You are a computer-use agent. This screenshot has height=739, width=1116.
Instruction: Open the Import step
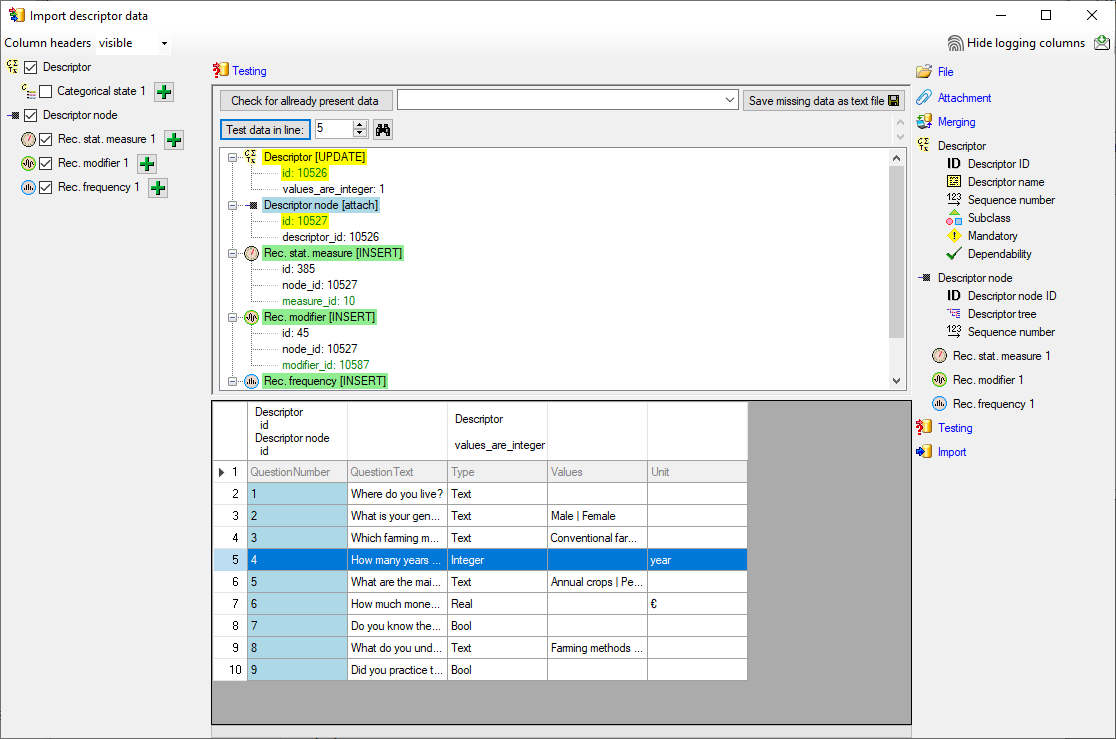(952, 452)
